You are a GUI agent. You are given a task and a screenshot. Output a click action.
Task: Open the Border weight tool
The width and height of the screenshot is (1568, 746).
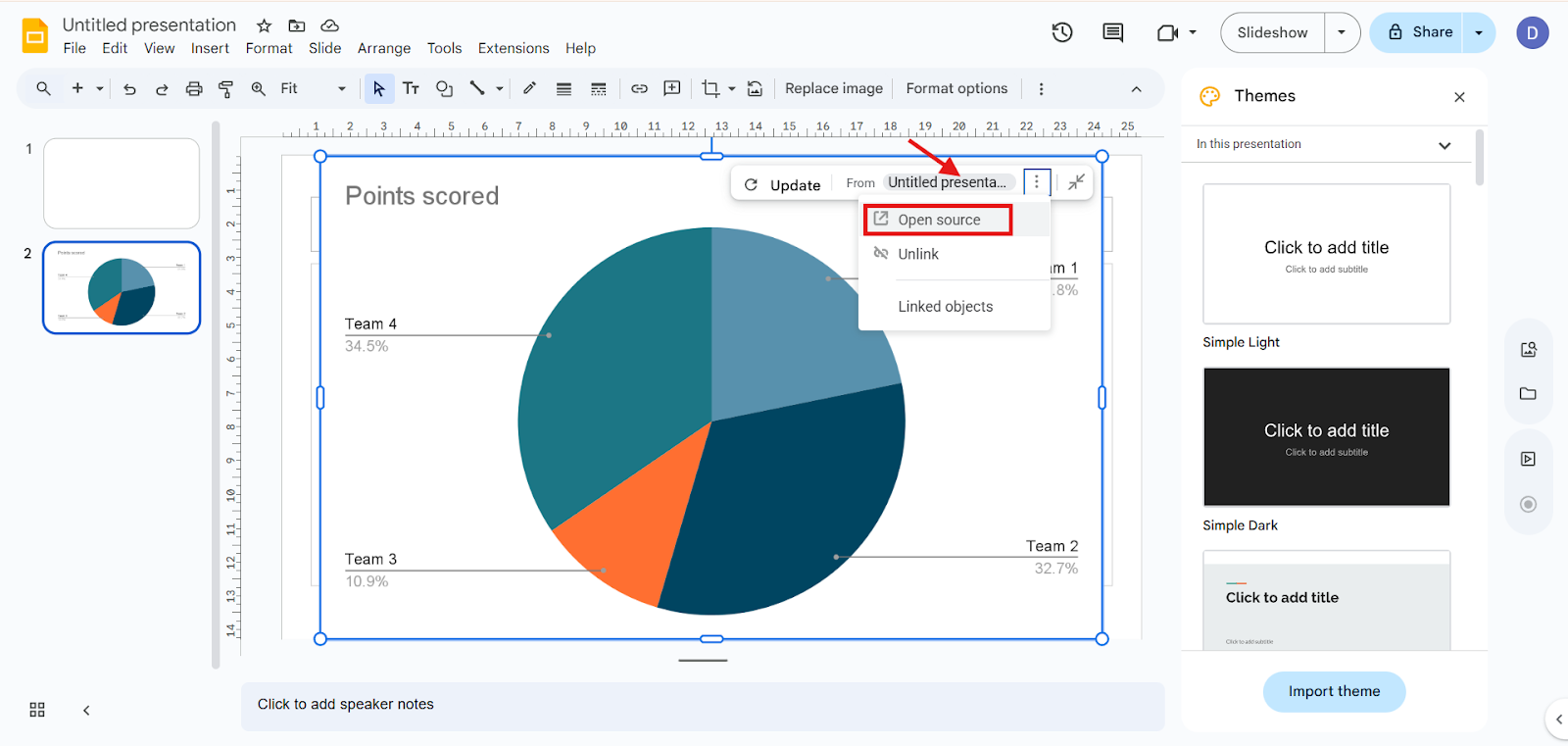tap(563, 89)
